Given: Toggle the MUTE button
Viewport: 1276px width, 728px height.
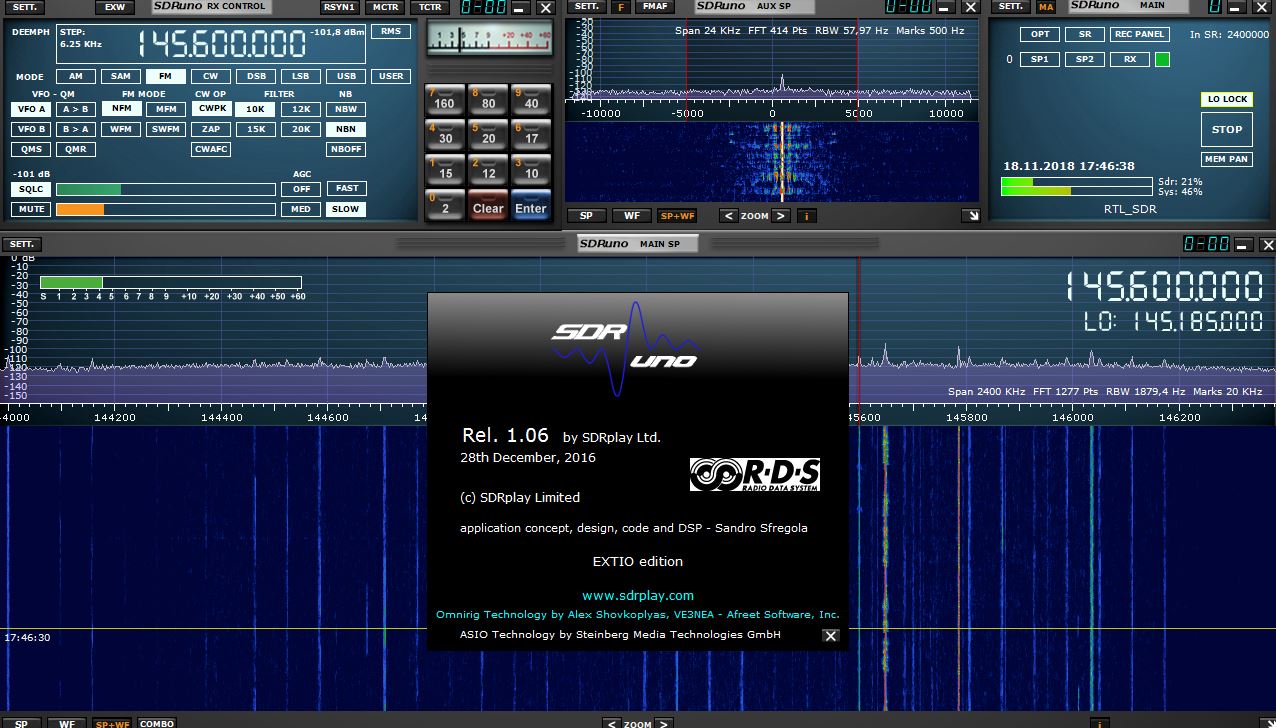Looking at the screenshot, I should click(31, 209).
